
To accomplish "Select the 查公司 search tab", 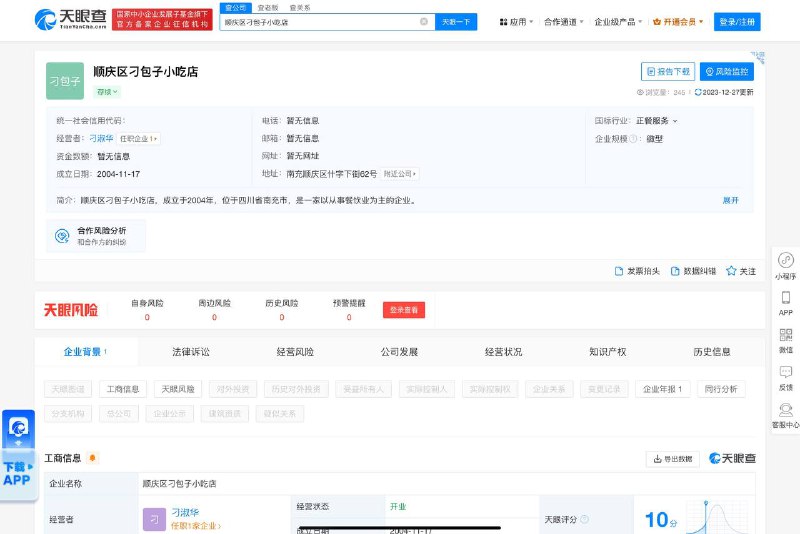I will coord(236,8).
